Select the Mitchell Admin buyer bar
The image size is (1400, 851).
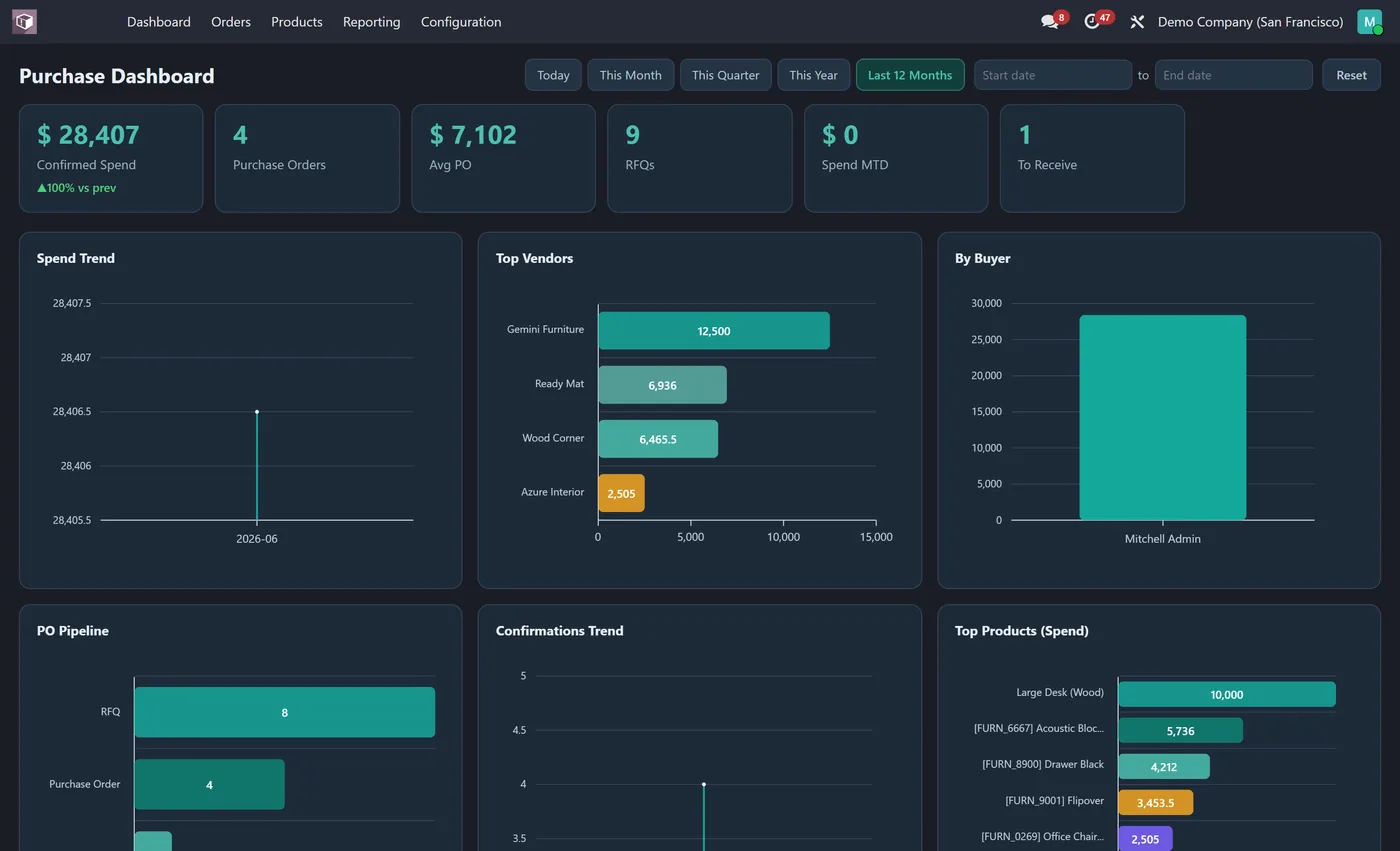coord(1163,417)
